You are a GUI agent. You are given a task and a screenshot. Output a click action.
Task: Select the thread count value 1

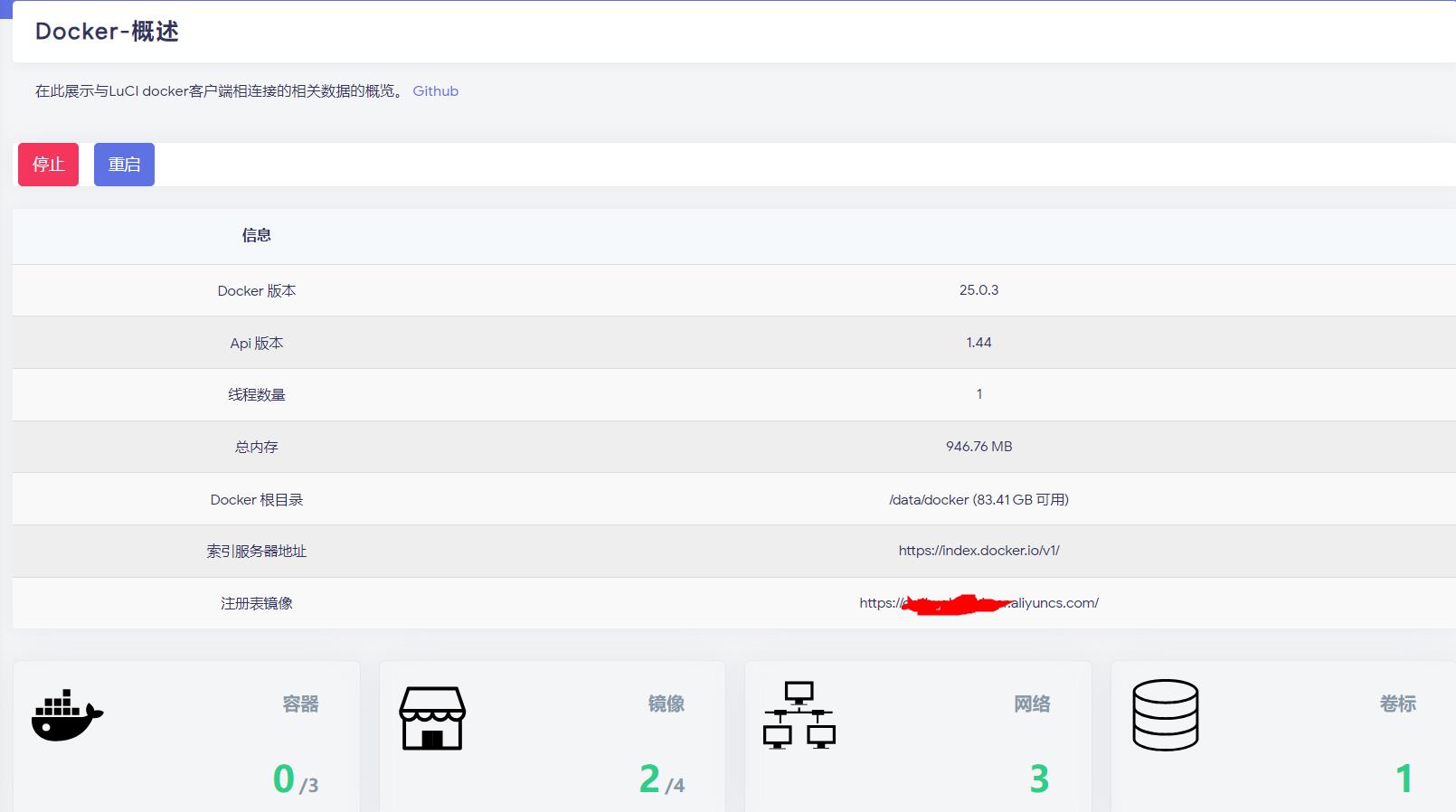979,394
